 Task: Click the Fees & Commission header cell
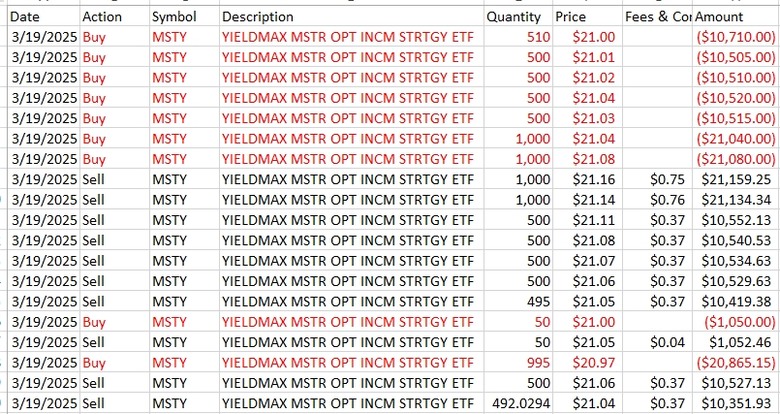pos(657,16)
